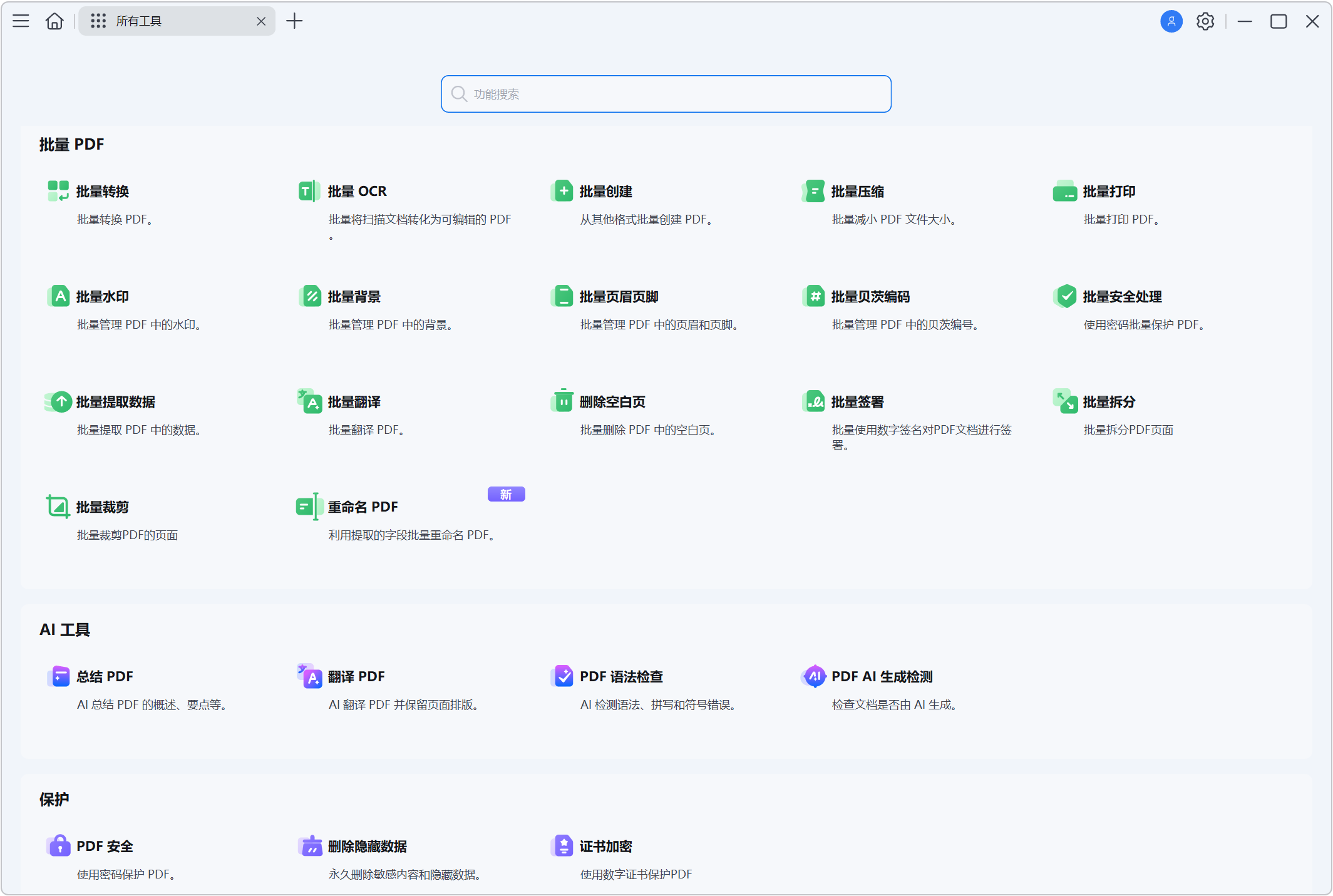Click the 批量页眉页脚 title

point(619,297)
